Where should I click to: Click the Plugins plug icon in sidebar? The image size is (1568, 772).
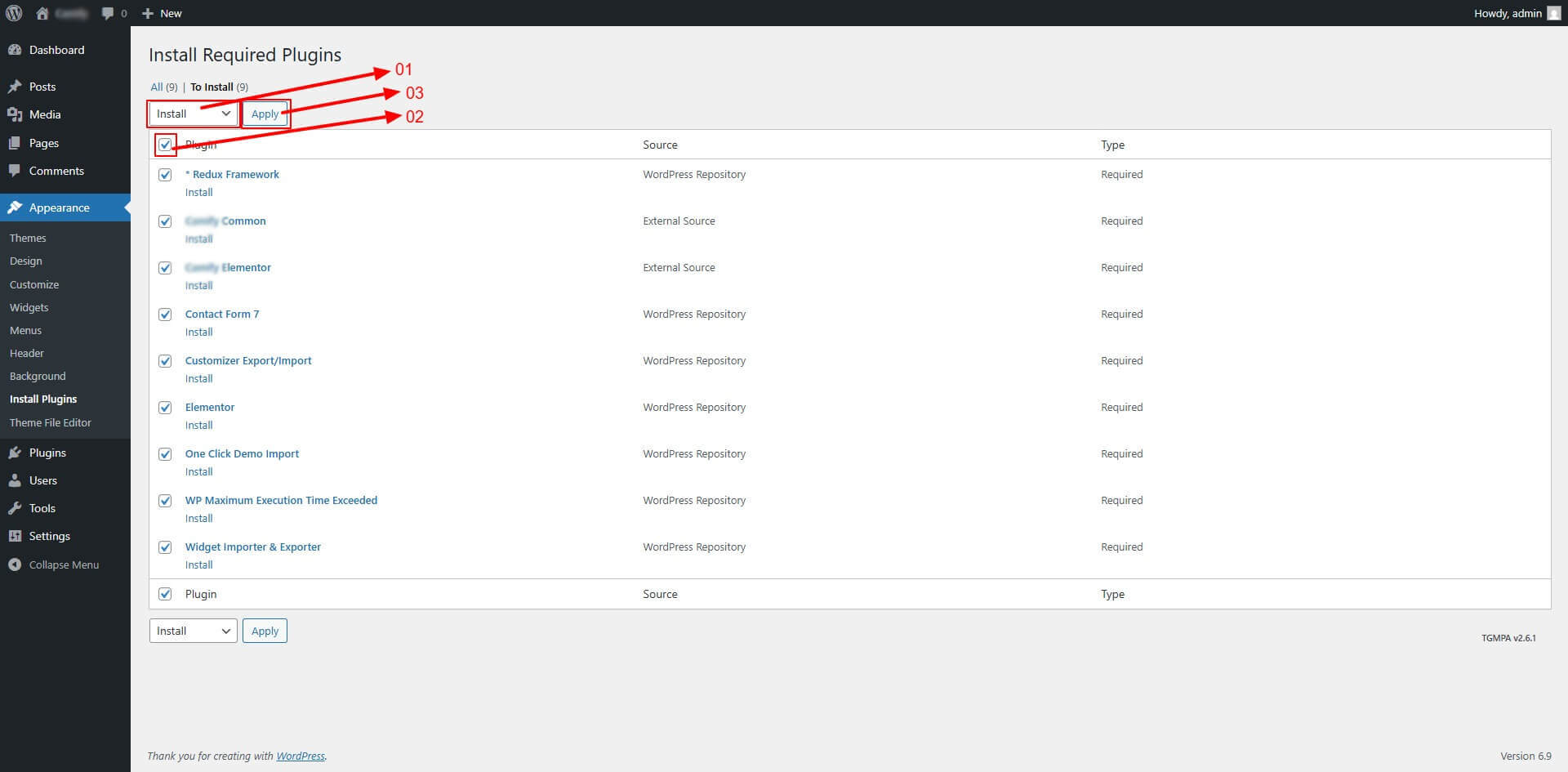coord(15,453)
